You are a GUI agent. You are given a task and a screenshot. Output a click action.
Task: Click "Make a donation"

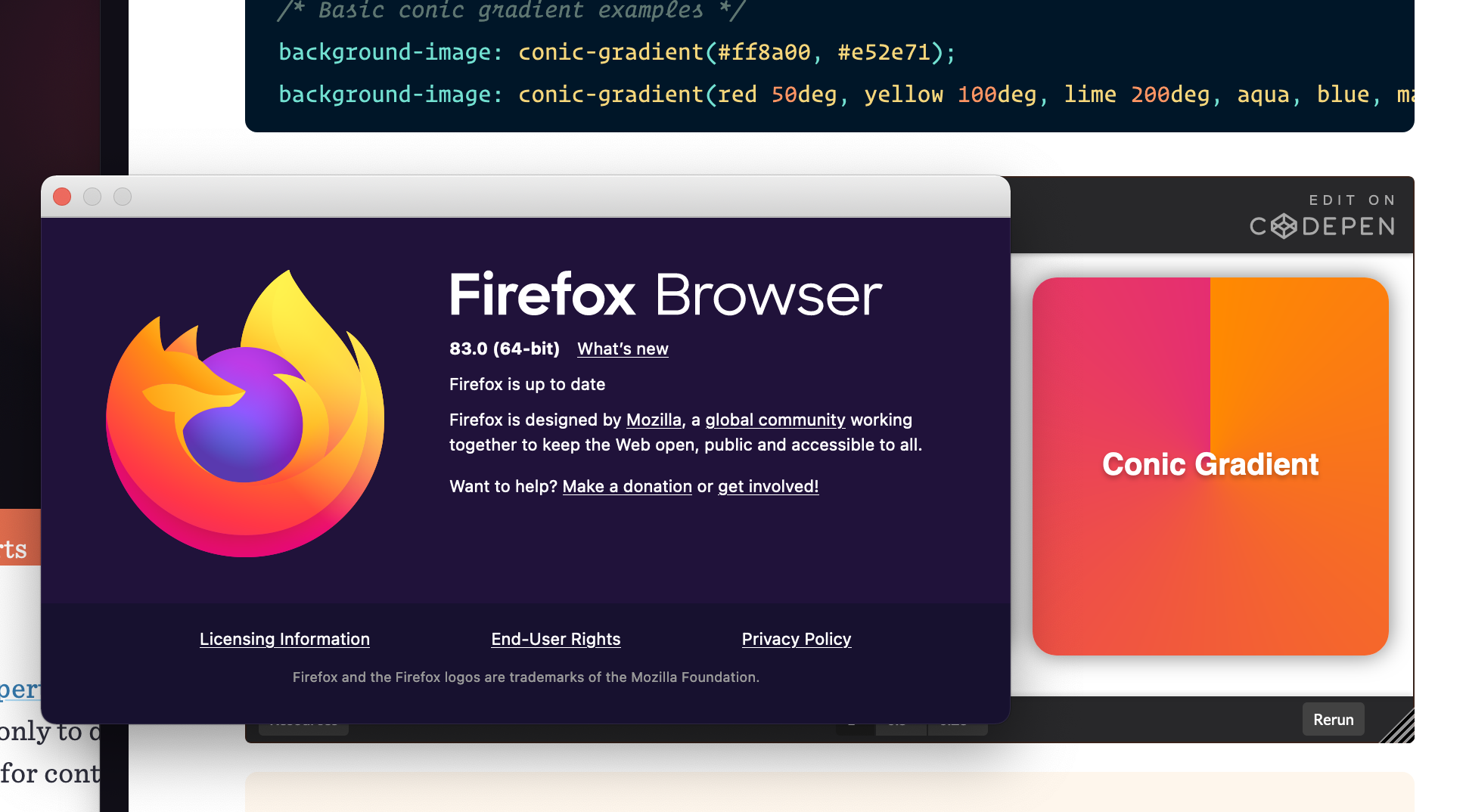click(627, 486)
